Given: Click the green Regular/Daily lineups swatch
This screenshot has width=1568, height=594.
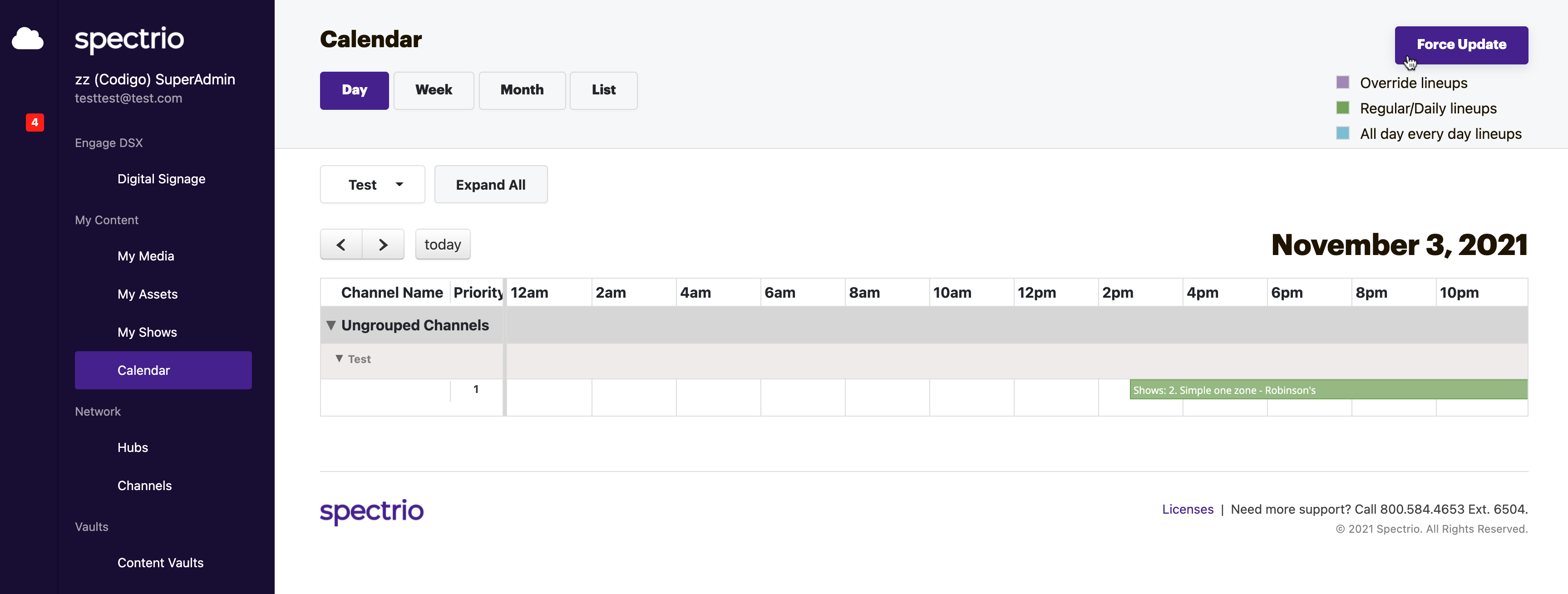Looking at the screenshot, I should (x=1342, y=108).
